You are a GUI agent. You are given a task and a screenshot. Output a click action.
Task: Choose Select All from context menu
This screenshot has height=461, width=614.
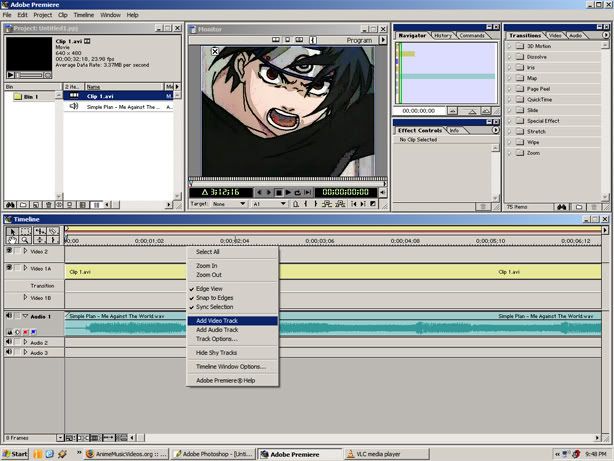pos(233,252)
